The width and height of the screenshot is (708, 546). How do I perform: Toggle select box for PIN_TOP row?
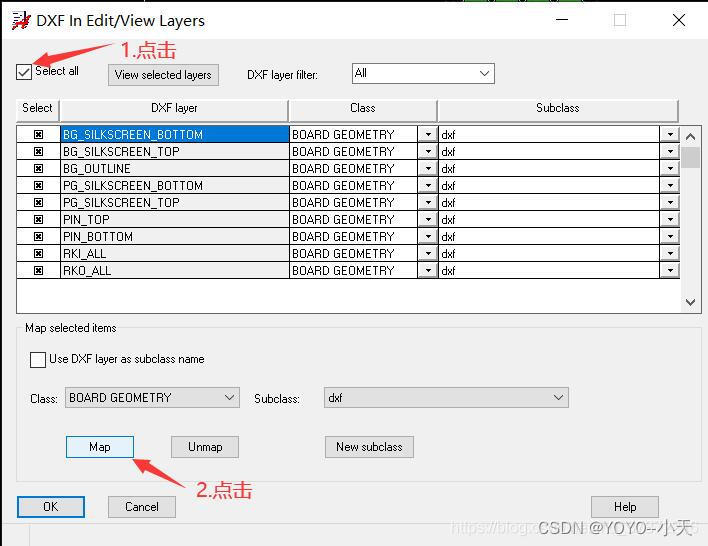[38, 220]
